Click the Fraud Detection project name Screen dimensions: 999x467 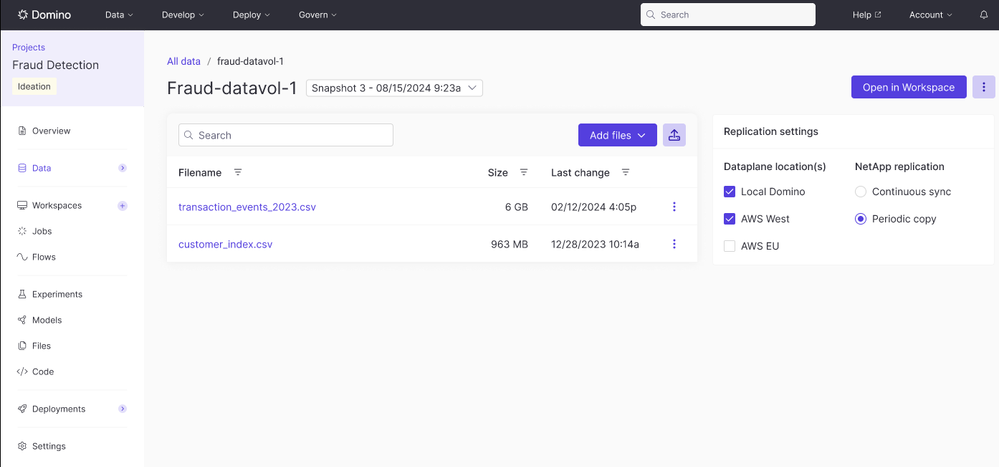(55, 65)
